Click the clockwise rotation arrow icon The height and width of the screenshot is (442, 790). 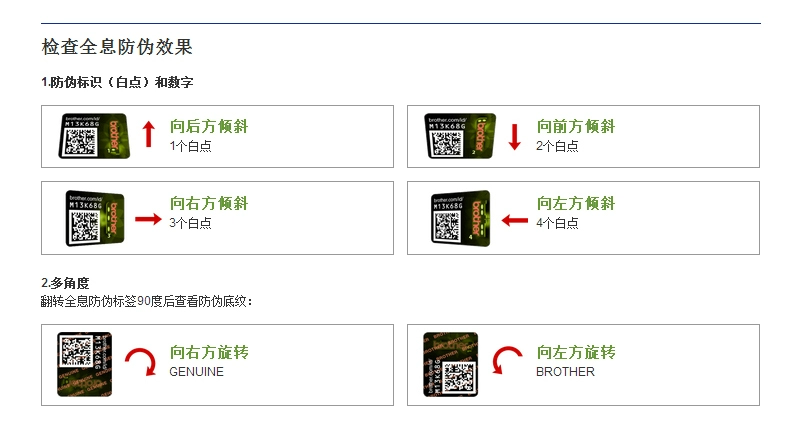[141, 362]
